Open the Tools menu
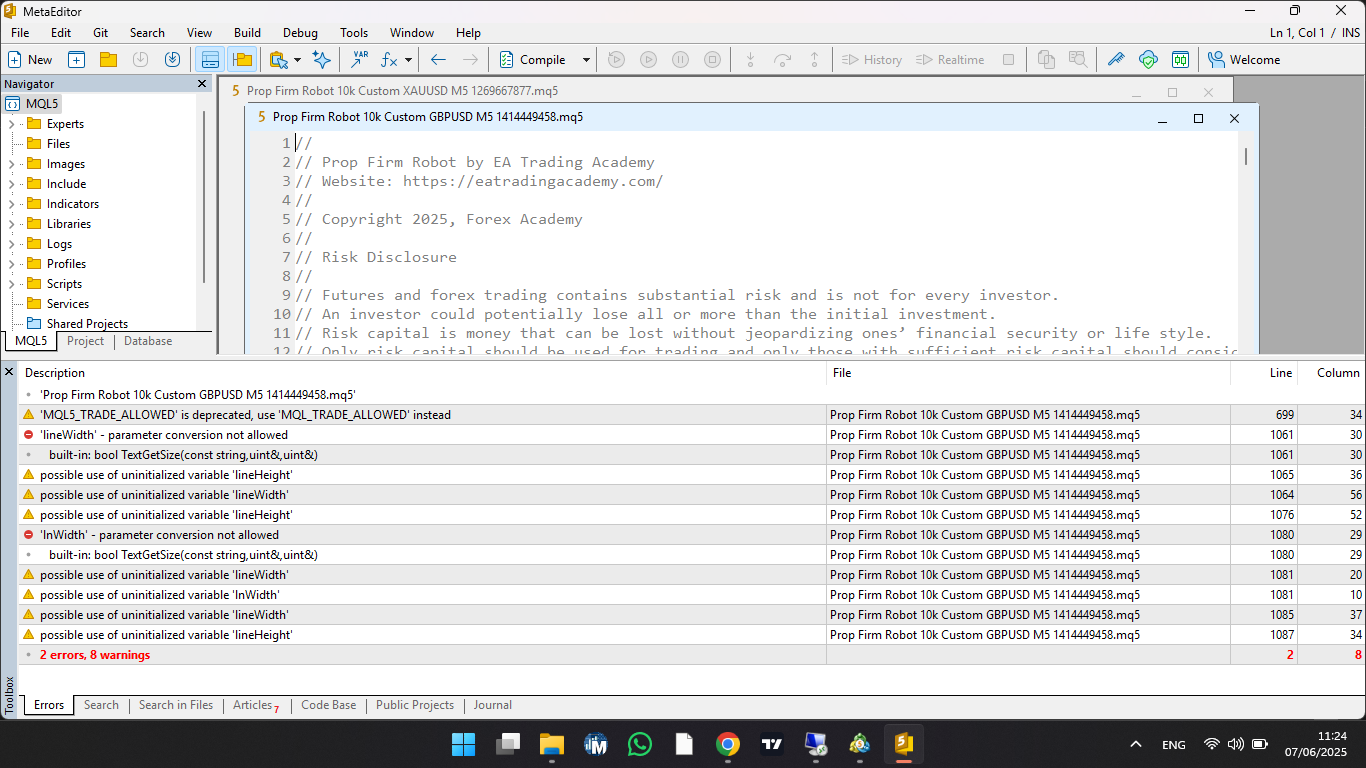The width and height of the screenshot is (1366, 768). (354, 33)
